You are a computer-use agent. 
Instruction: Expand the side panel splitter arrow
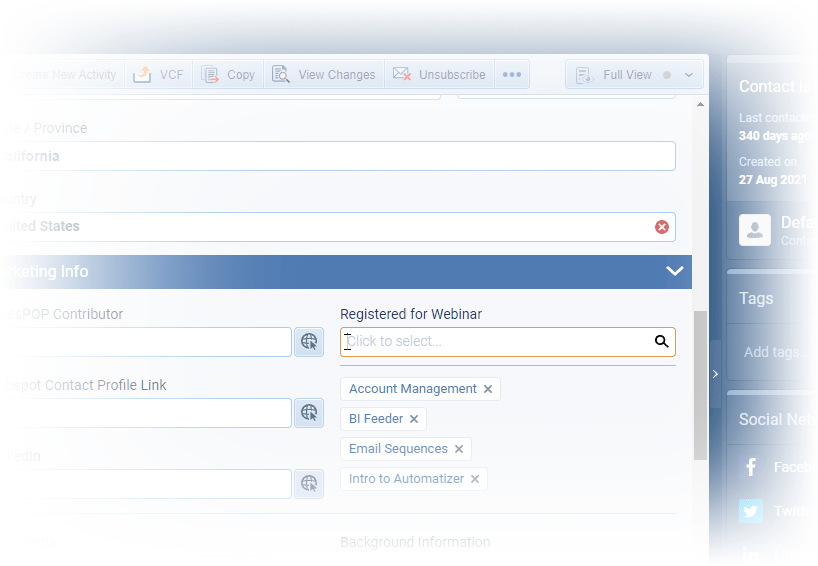(715, 374)
